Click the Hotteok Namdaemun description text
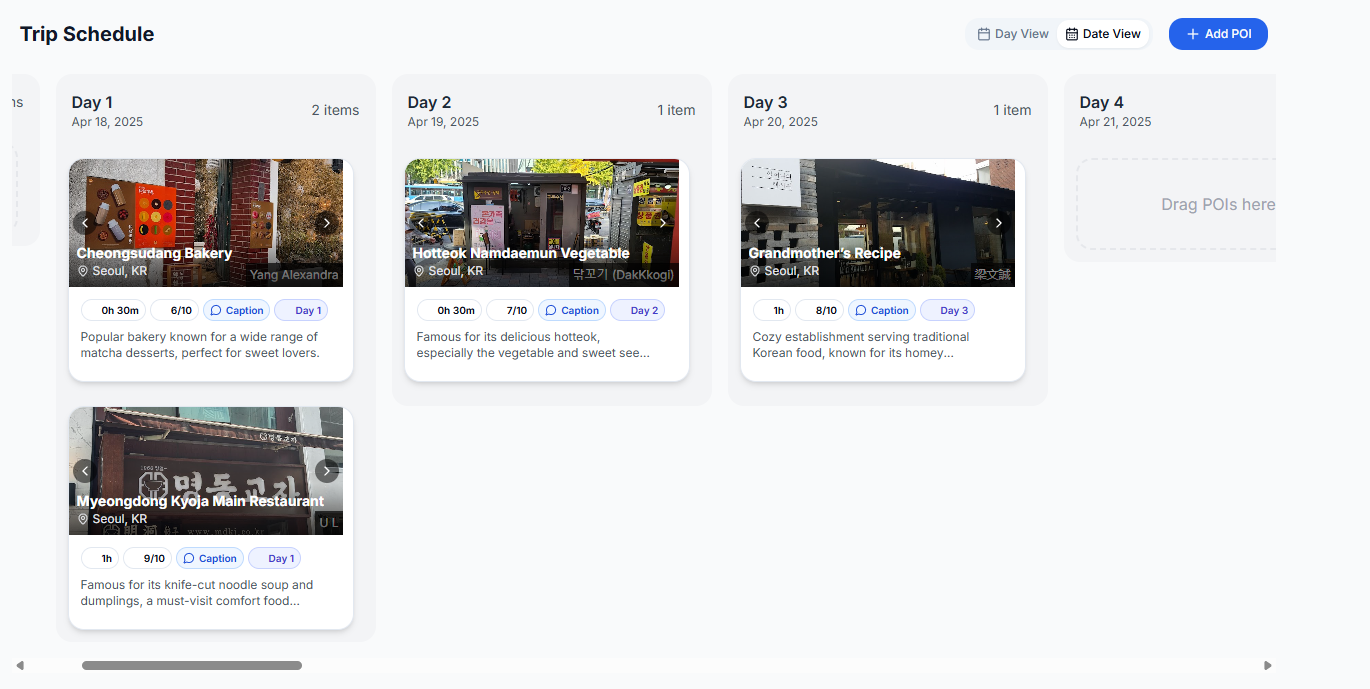The width and height of the screenshot is (1370, 689). (533, 345)
